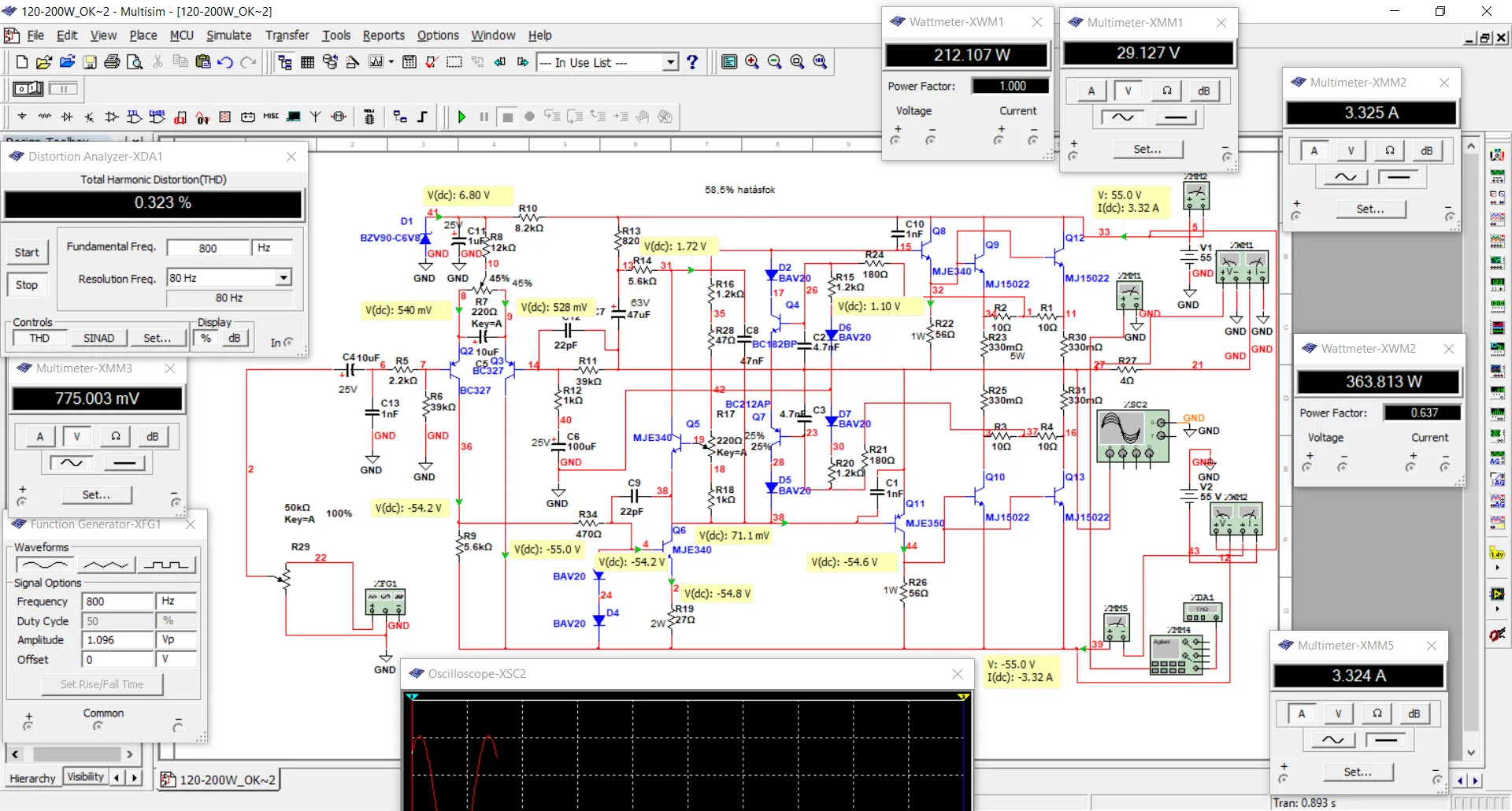Click the Amplitude input field
This screenshot has height=811, width=1512.
(x=117, y=639)
